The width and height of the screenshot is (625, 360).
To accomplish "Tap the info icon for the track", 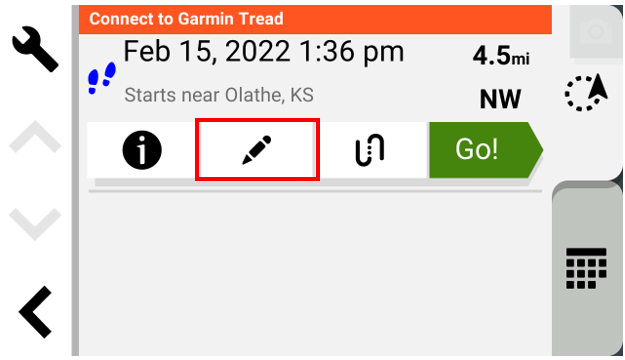I will pyautogui.click(x=142, y=150).
